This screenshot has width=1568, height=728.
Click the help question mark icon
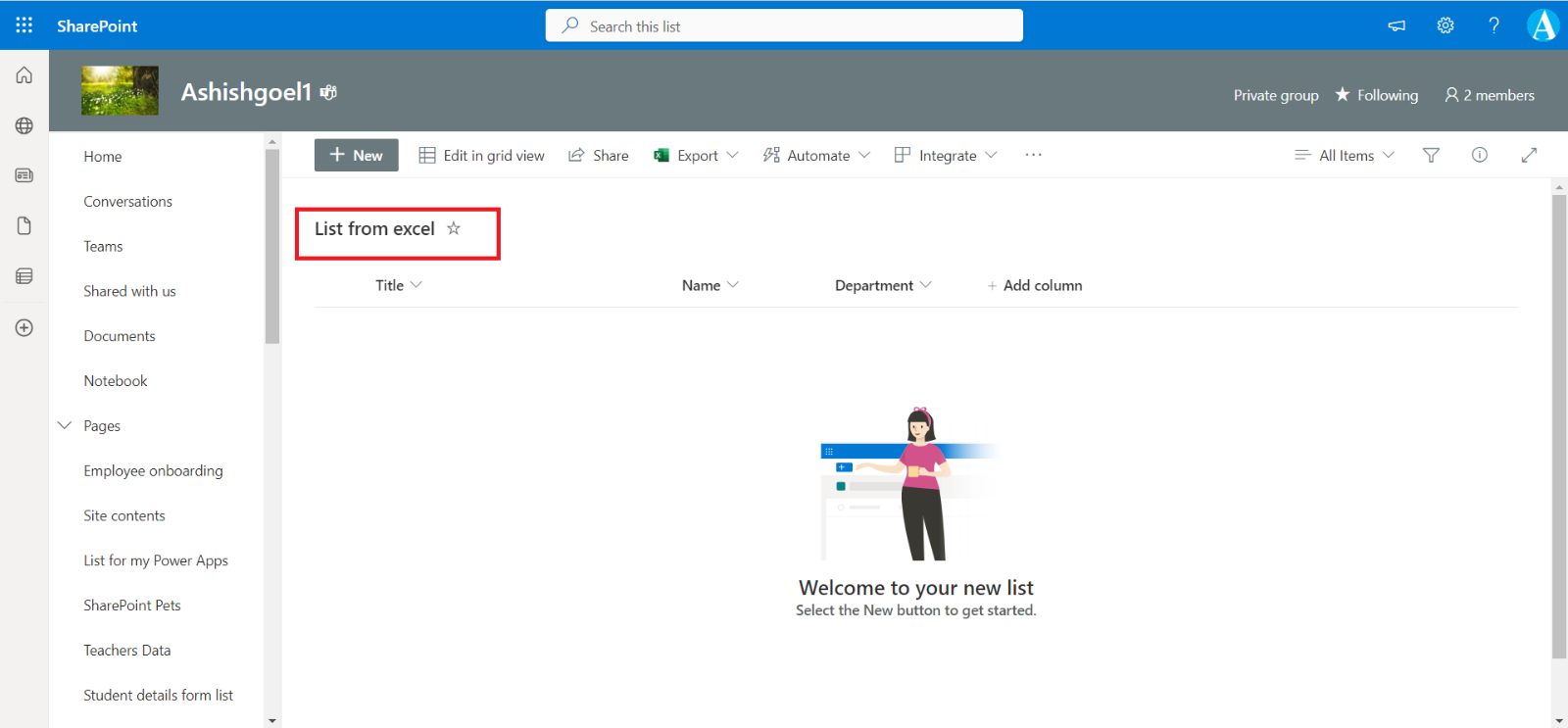pos(1494,25)
